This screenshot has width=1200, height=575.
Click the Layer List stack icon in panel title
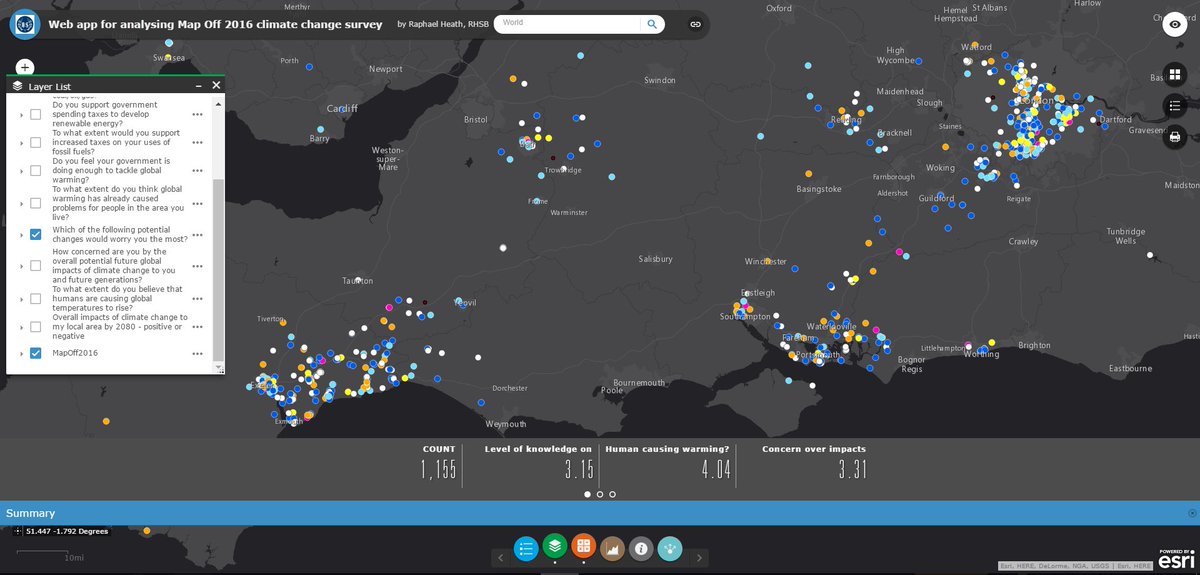click(x=17, y=87)
